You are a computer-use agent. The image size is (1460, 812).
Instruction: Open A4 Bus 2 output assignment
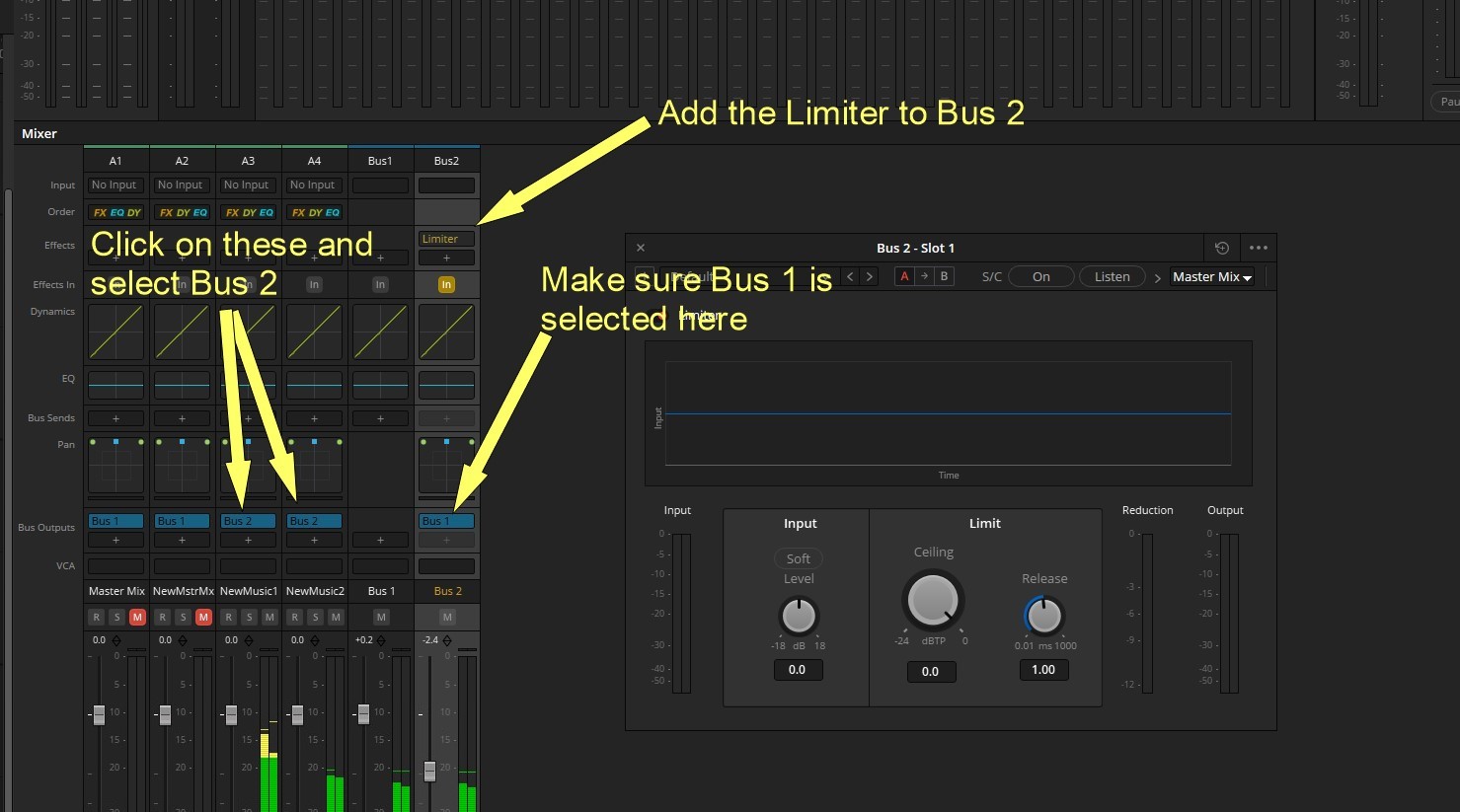(314, 521)
